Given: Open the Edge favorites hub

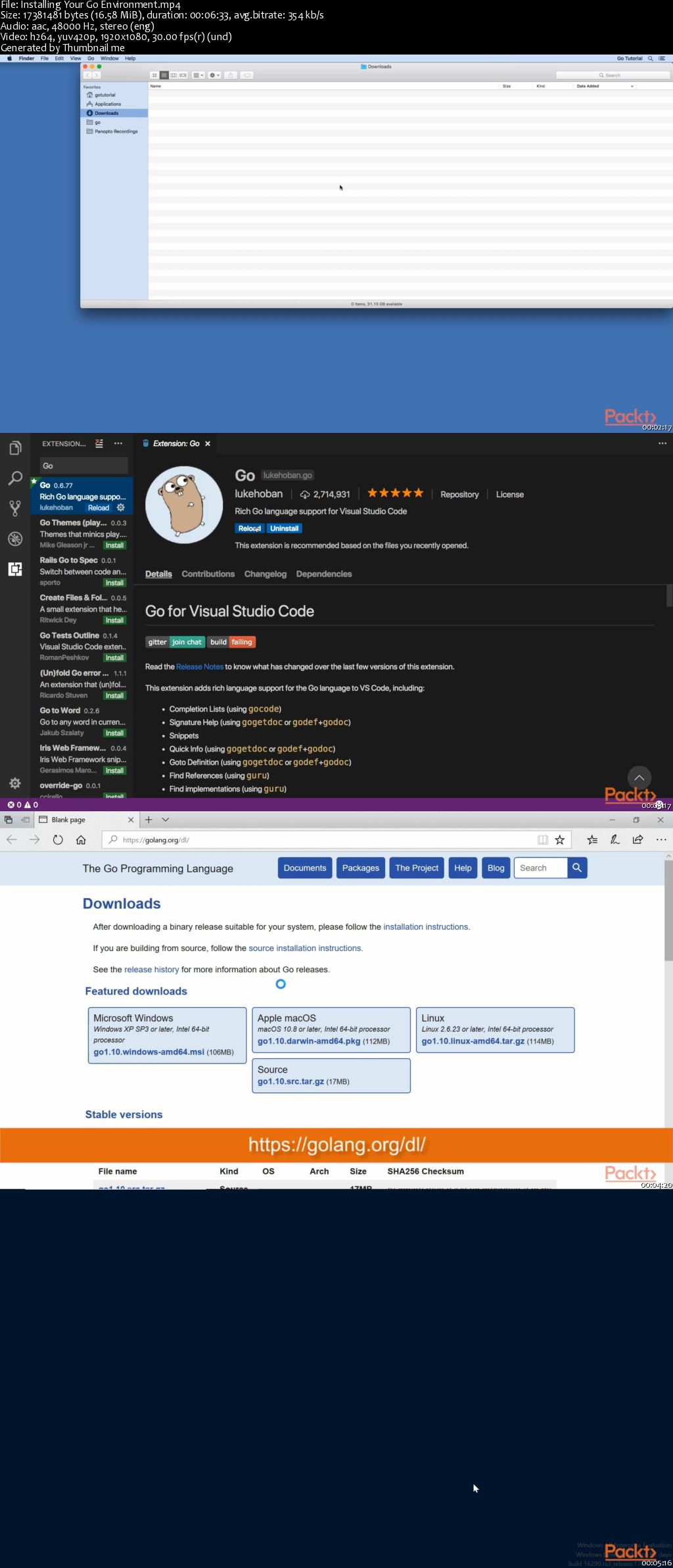Looking at the screenshot, I should click(592, 840).
